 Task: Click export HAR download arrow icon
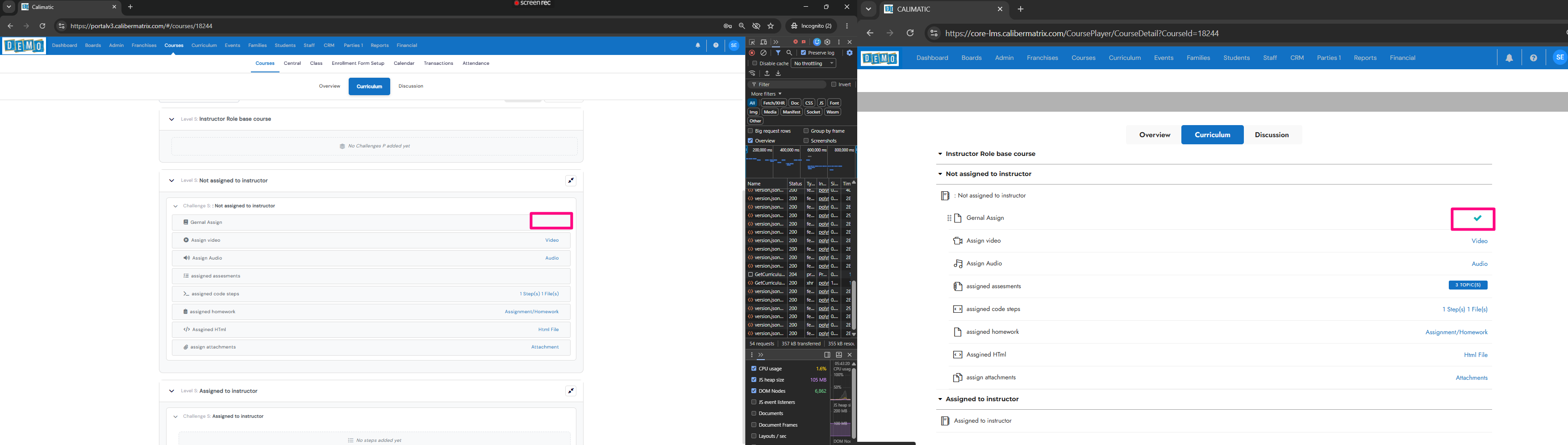(x=778, y=73)
